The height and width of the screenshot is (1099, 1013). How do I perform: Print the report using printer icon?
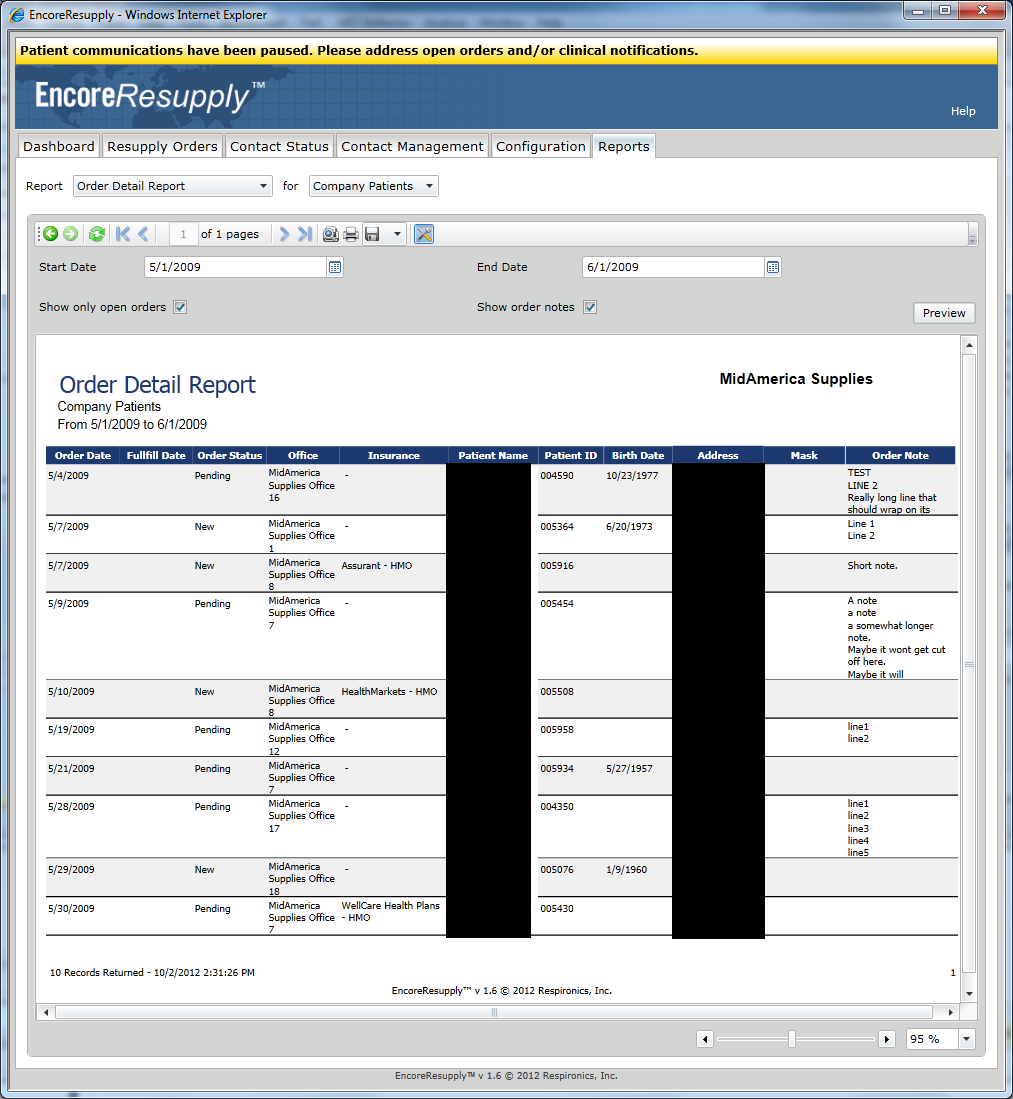point(351,234)
